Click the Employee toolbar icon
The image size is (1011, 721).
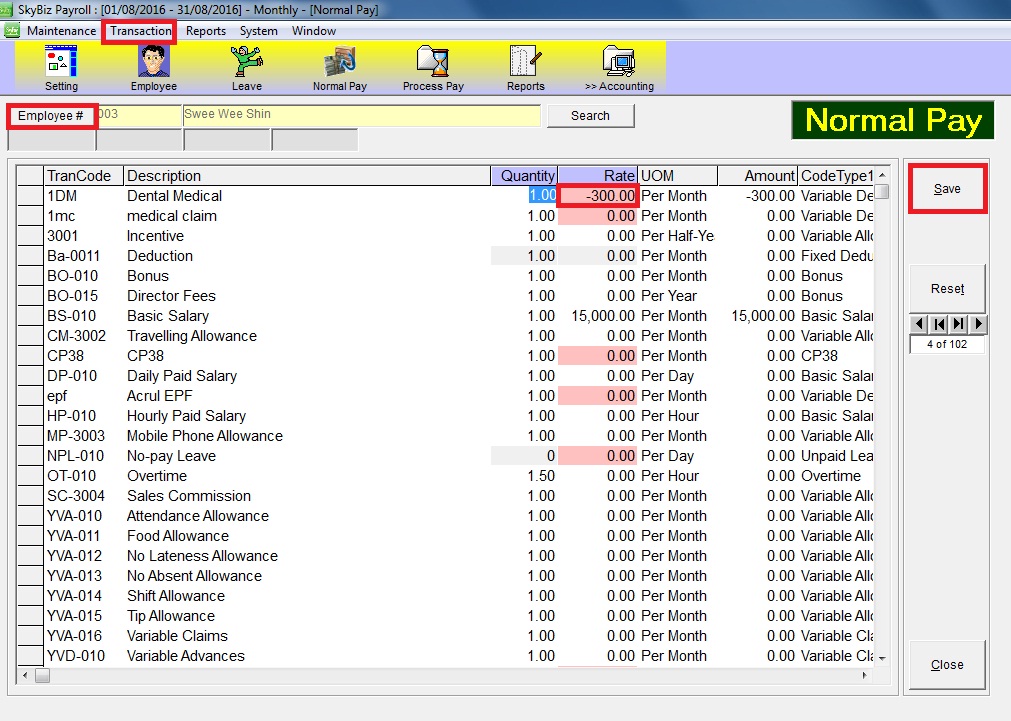[153, 66]
